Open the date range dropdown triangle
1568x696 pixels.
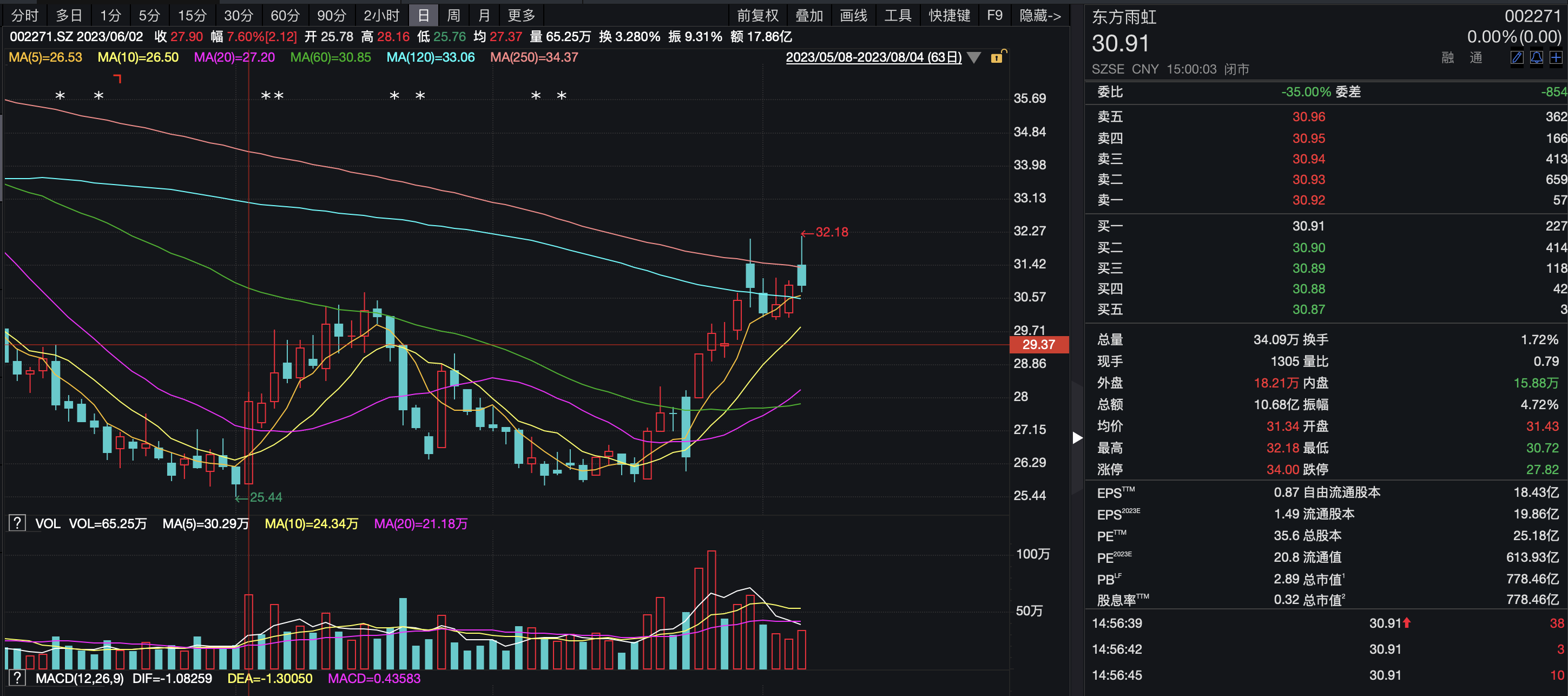pos(974,58)
